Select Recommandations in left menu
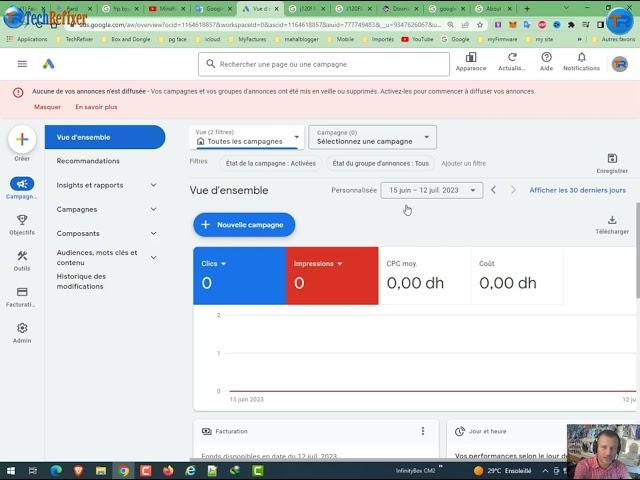Screen dimensions: 640x480 (88, 161)
